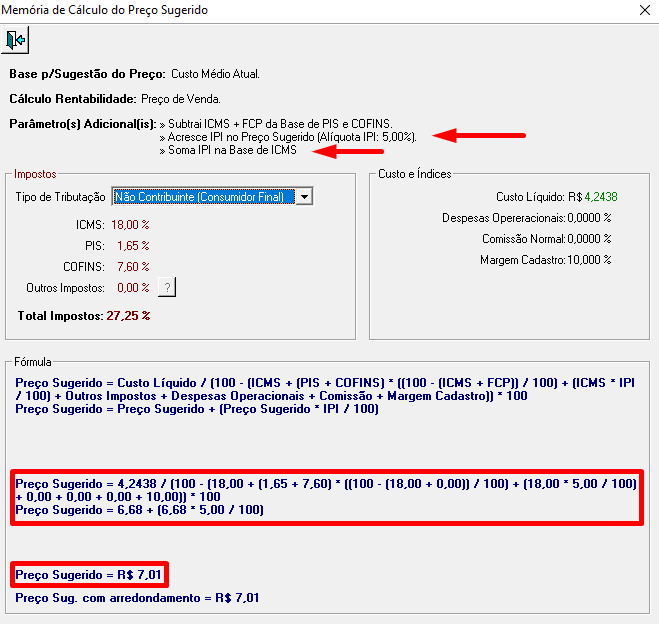
Task: Click 'Subtrai ICMS + FCP da Base' parameter line
Action: 276,124
